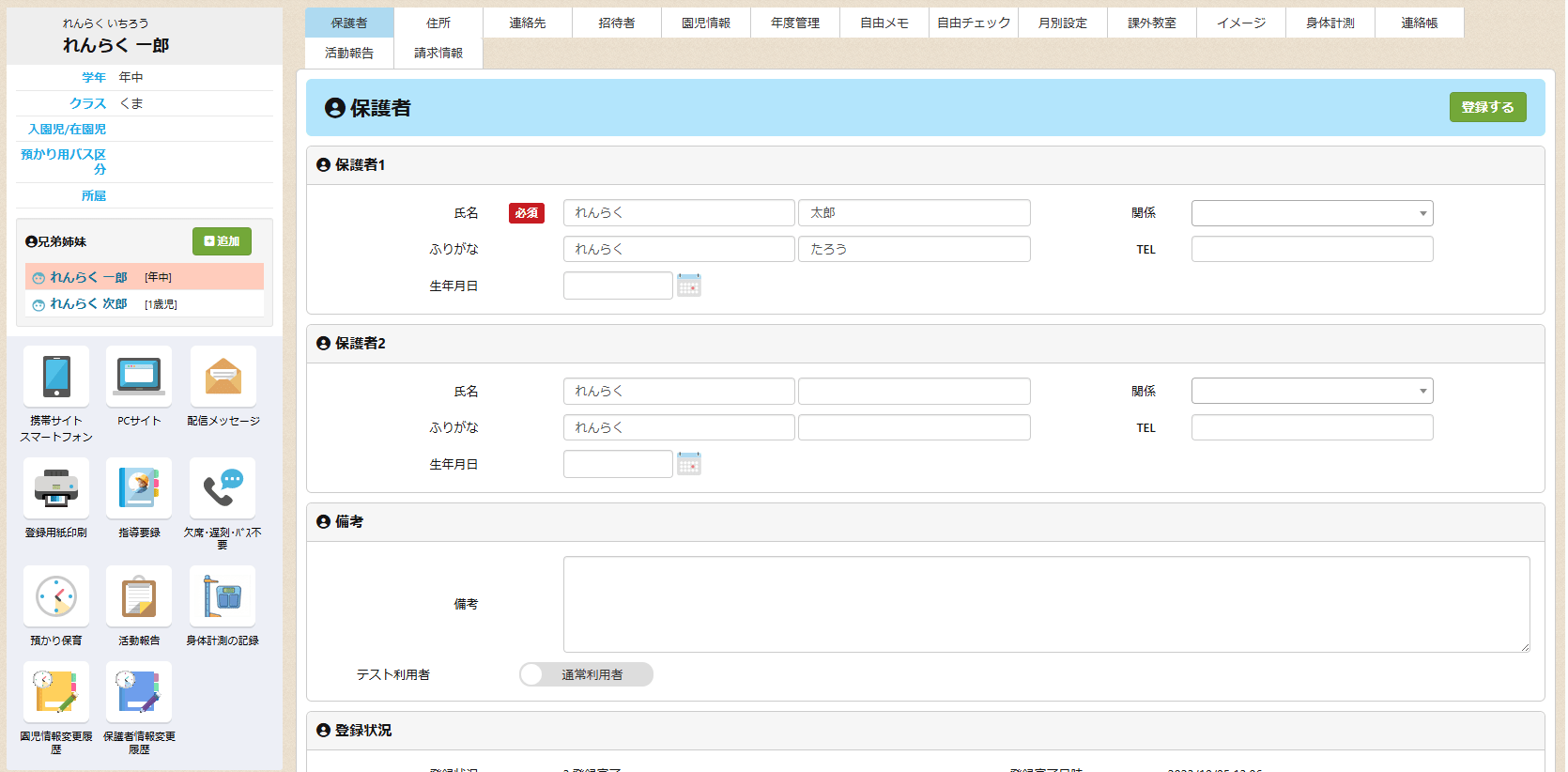Switch to the イメージ tab
The image size is (1568, 772).
point(1241,23)
